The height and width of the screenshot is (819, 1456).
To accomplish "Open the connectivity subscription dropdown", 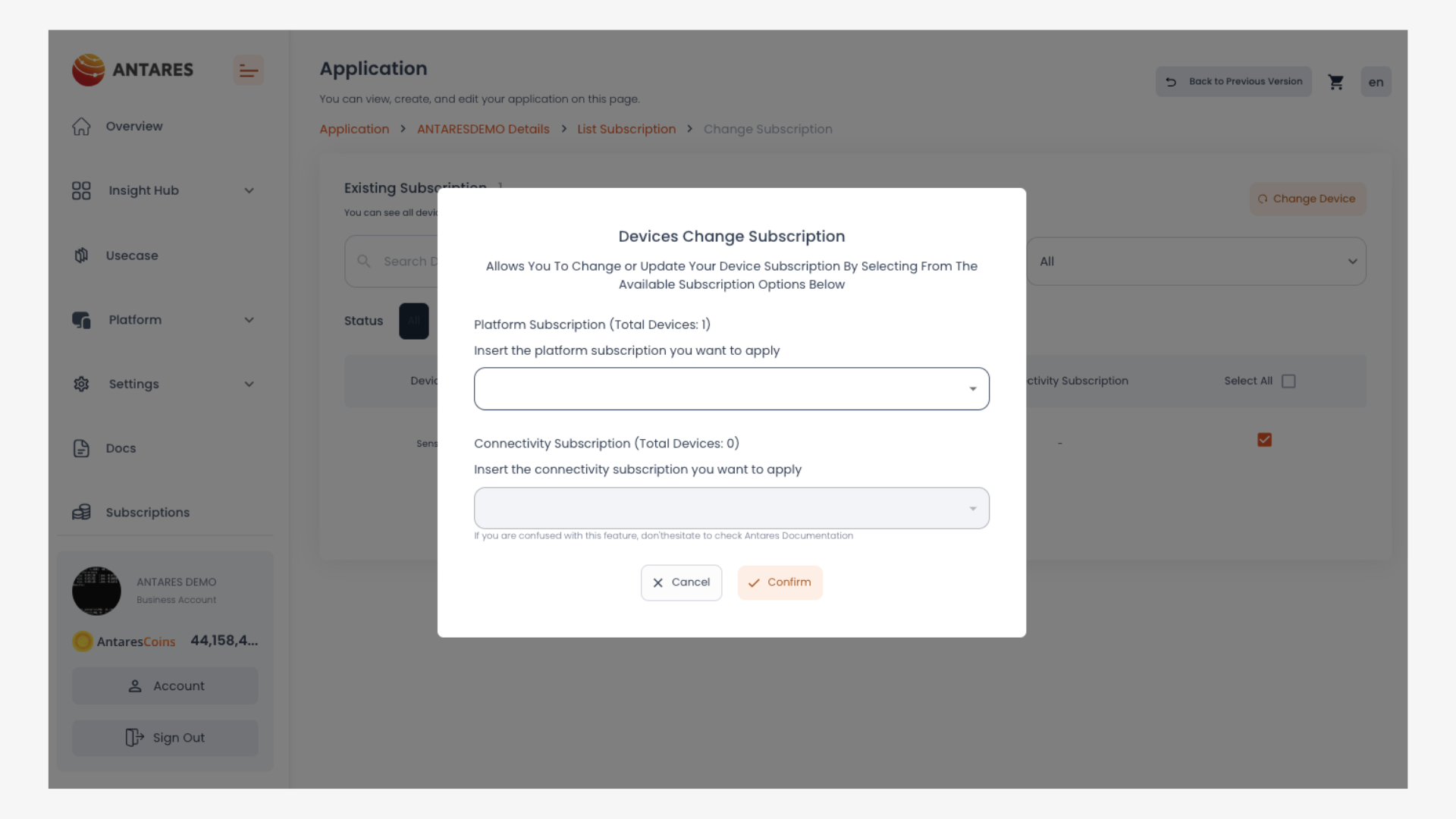I will [x=731, y=508].
